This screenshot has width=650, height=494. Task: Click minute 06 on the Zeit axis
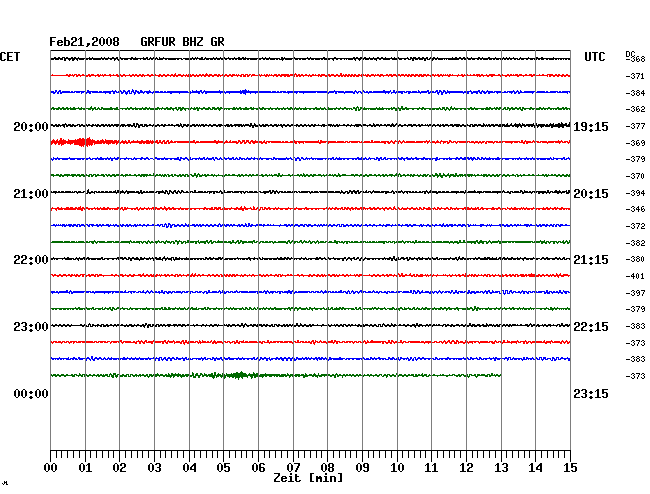pos(258,468)
